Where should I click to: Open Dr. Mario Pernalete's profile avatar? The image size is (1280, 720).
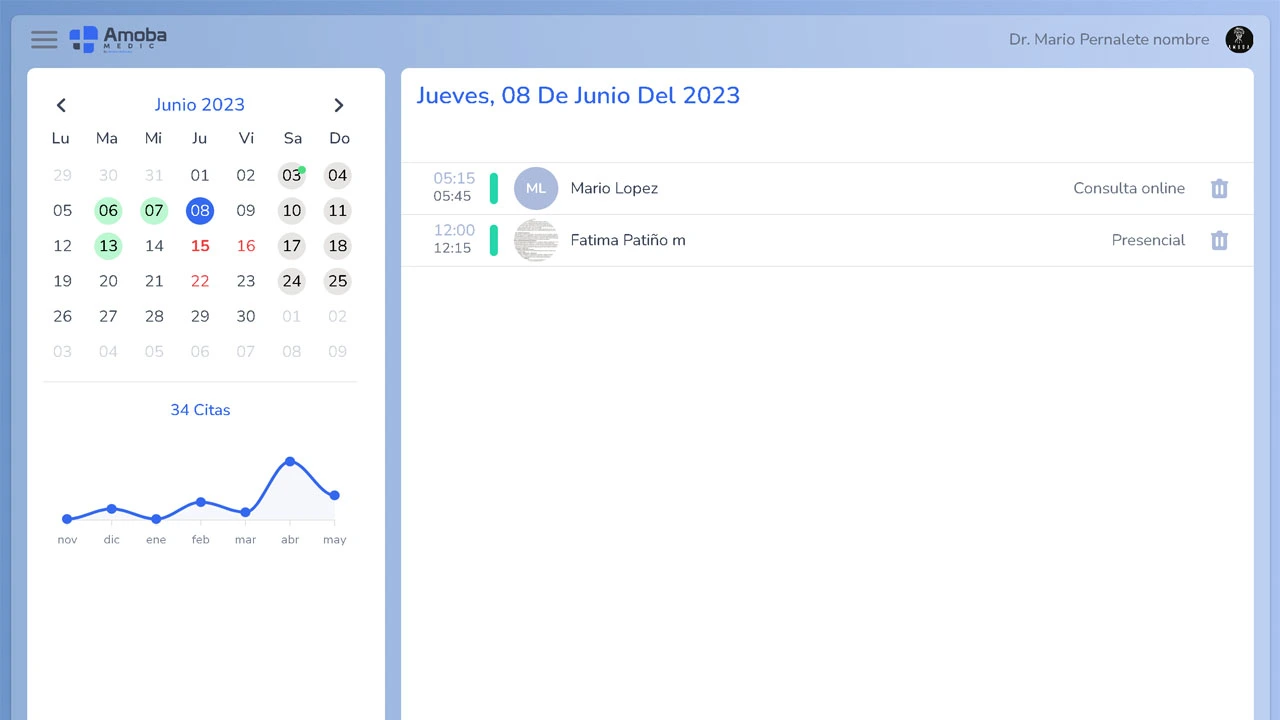point(1239,39)
